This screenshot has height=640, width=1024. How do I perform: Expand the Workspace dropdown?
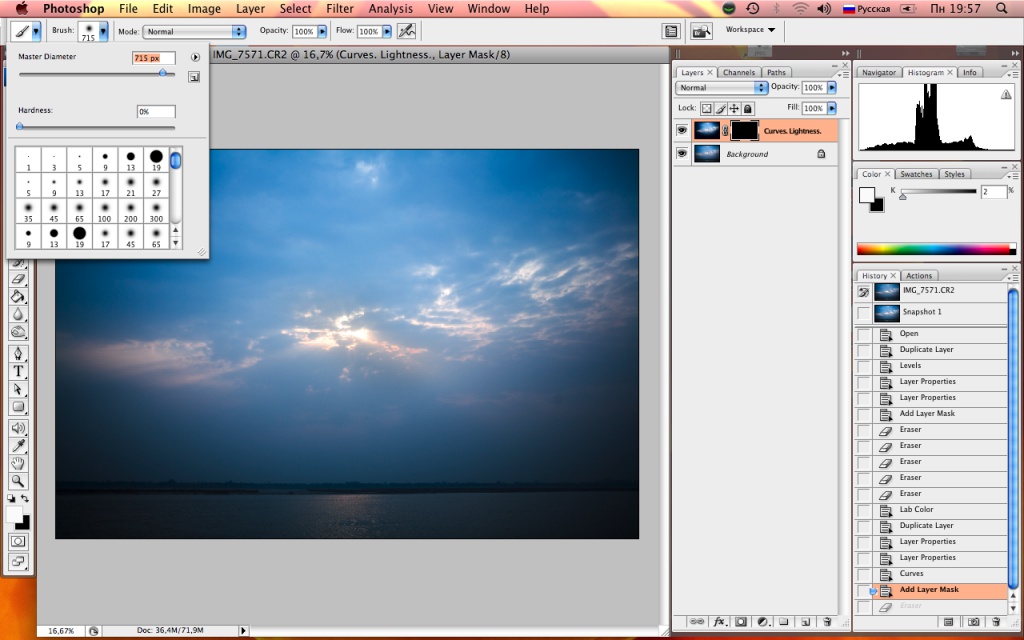click(750, 30)
